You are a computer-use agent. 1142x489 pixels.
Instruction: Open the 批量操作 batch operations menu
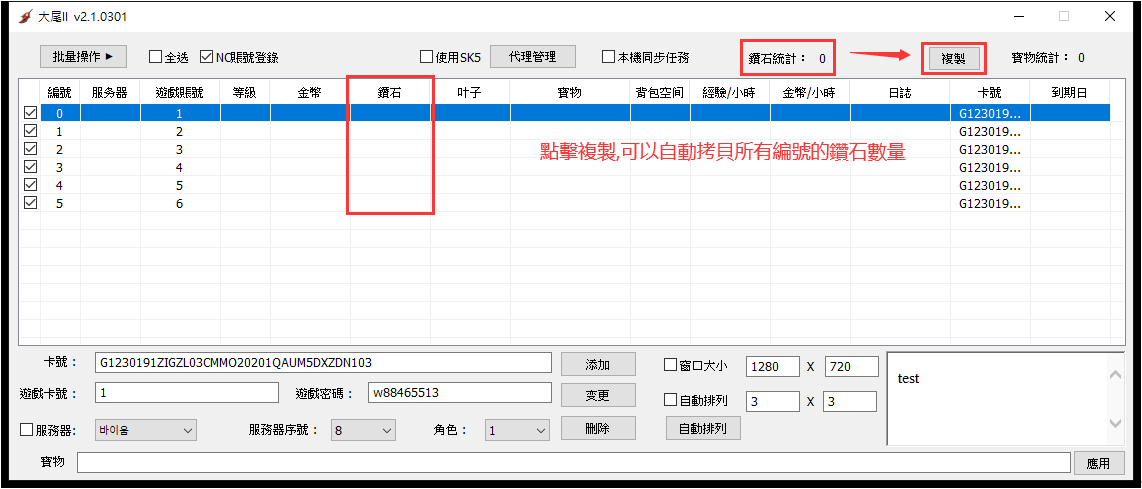[84, 57]
